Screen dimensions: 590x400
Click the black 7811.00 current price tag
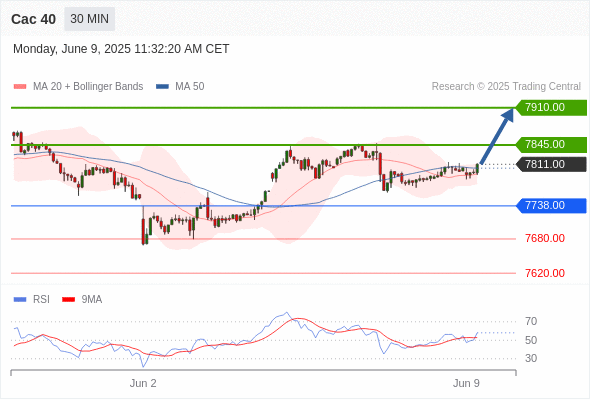click(551, 164)
